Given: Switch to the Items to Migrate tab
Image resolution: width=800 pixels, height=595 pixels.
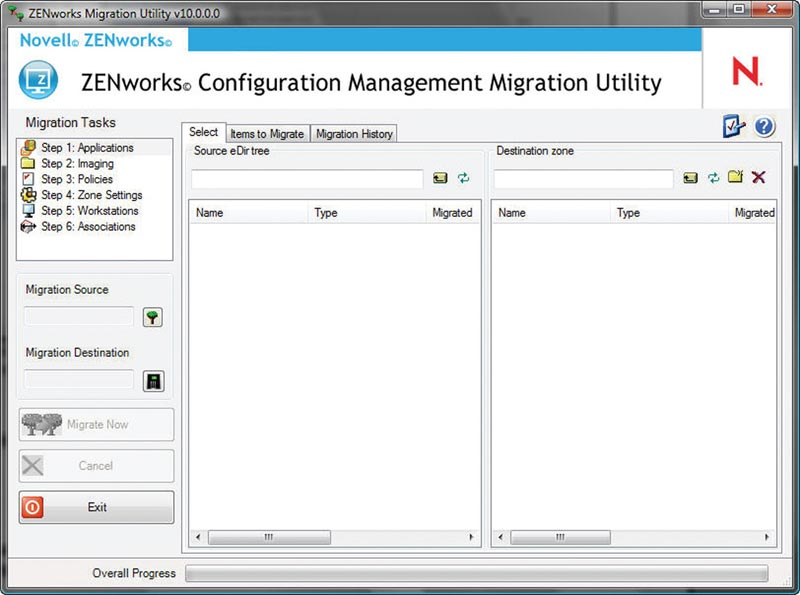Looking at the screenshot, I should 267,134.
